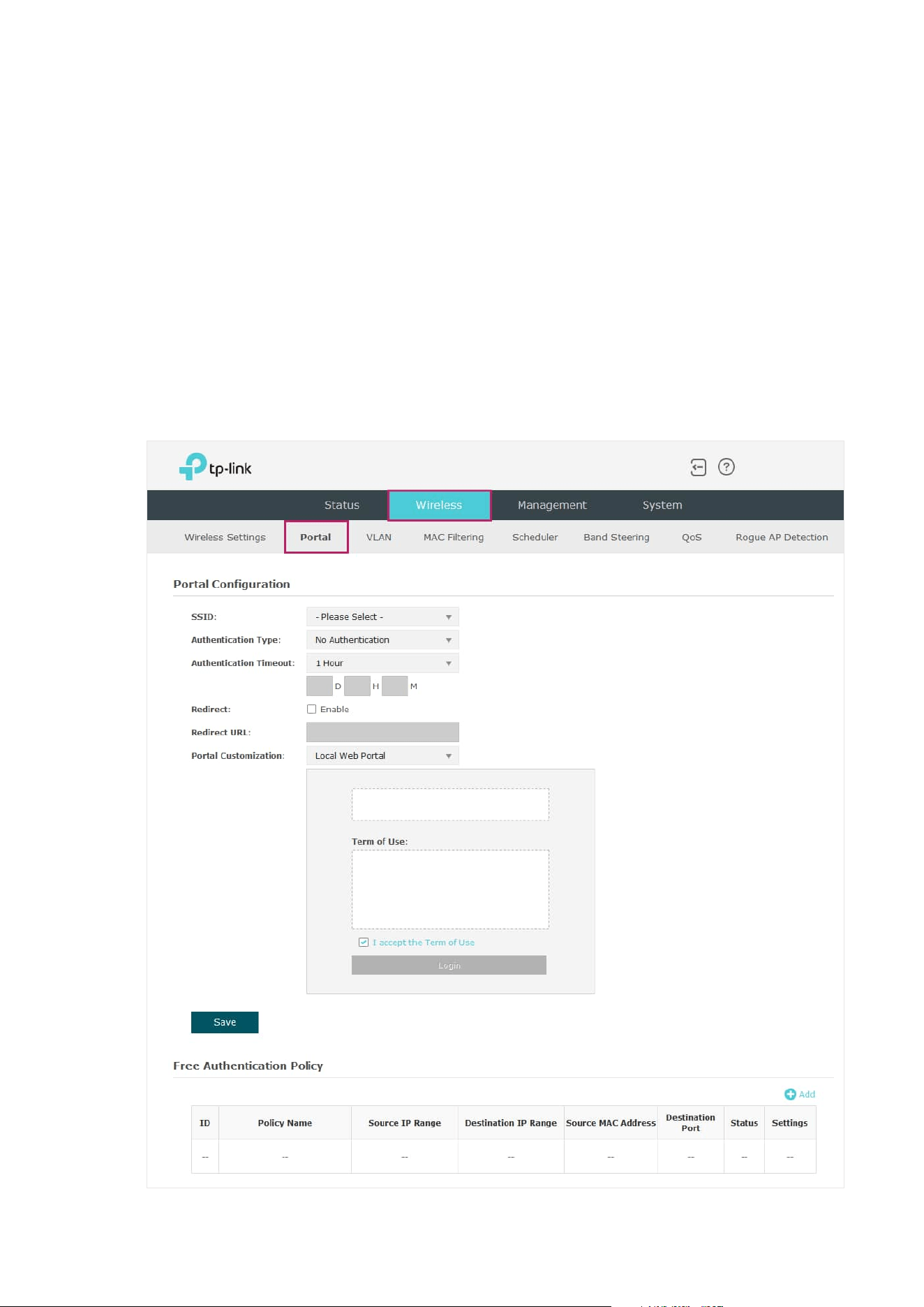Screen dimensions: 924x1307
Task: Expand the Authentication Timeout dropdown
Action: [382, 663]
